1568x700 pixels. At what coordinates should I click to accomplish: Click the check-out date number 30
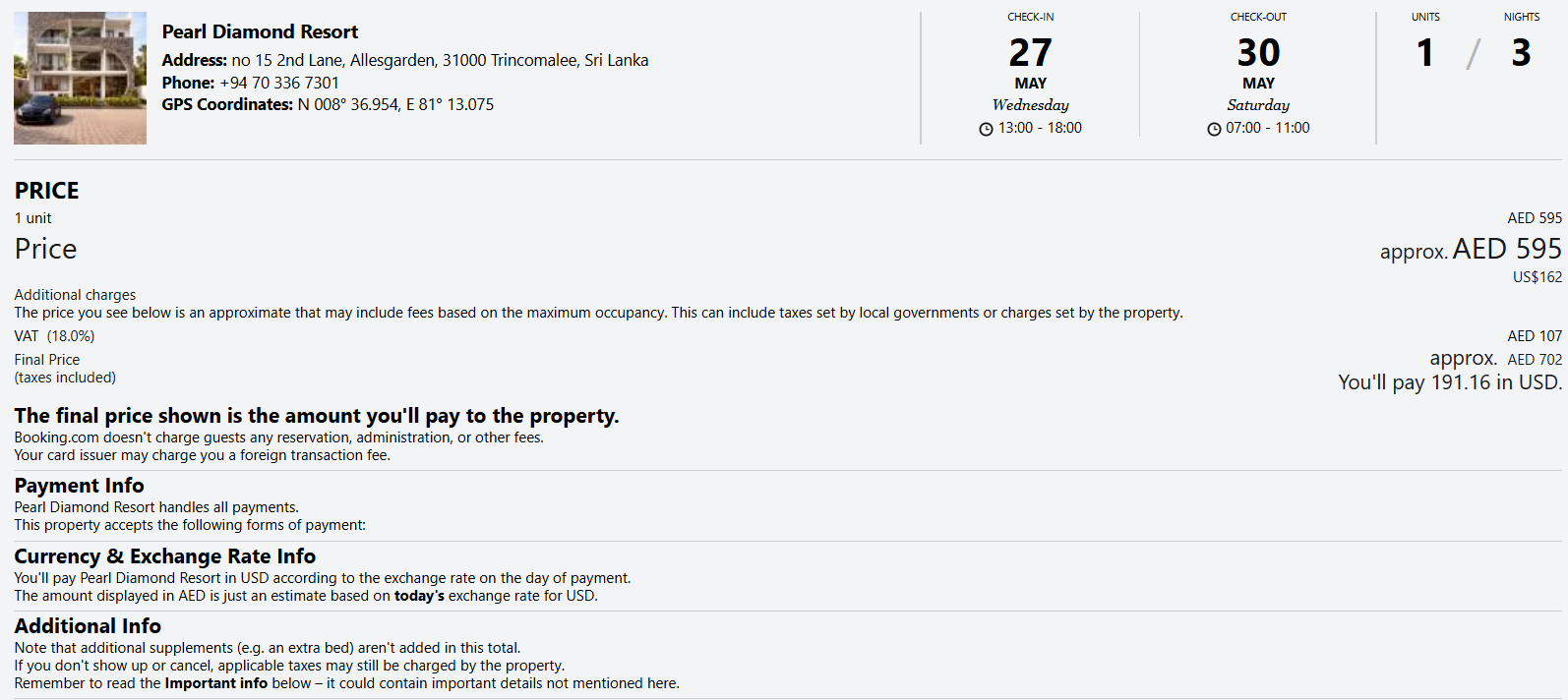click(1258, 52)
